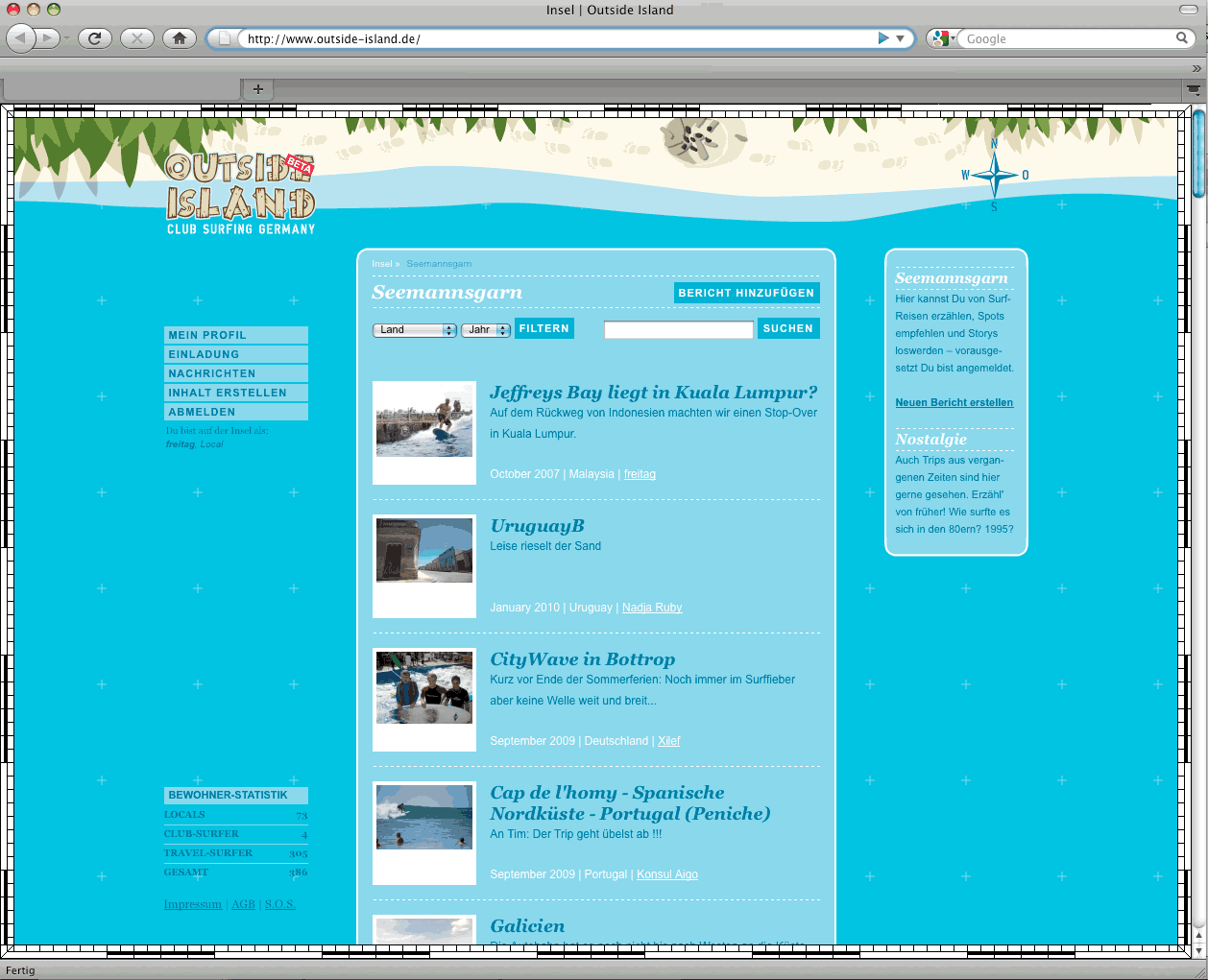Click the page's vertical scrollbar thumb
The image size is (1208, 980).
(1198, 154)
